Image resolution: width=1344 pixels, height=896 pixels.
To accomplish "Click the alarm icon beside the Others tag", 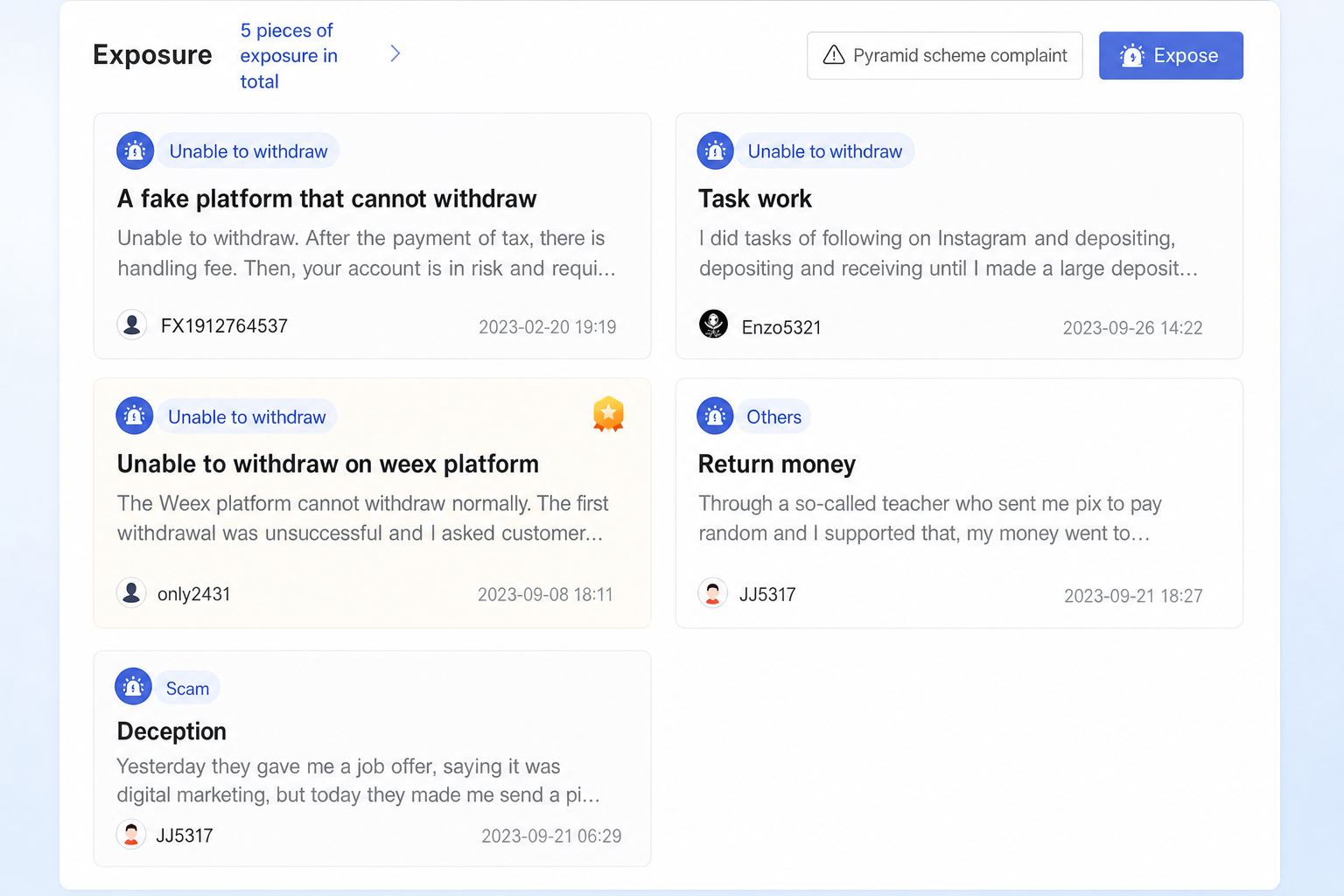I will pyautogui.click(x=715, y=416).
